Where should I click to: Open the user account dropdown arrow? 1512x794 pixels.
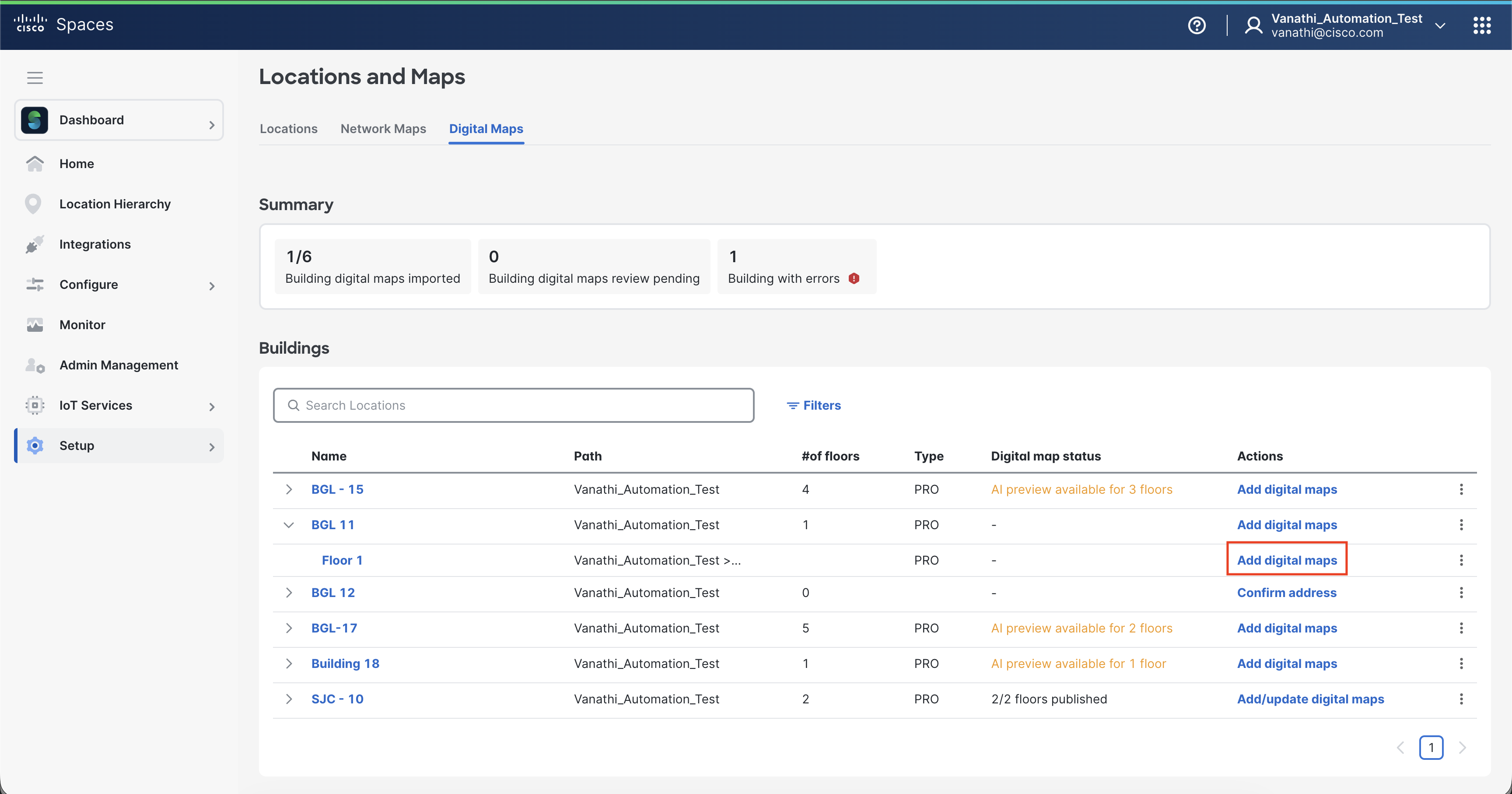click(x=1440, y=25)
